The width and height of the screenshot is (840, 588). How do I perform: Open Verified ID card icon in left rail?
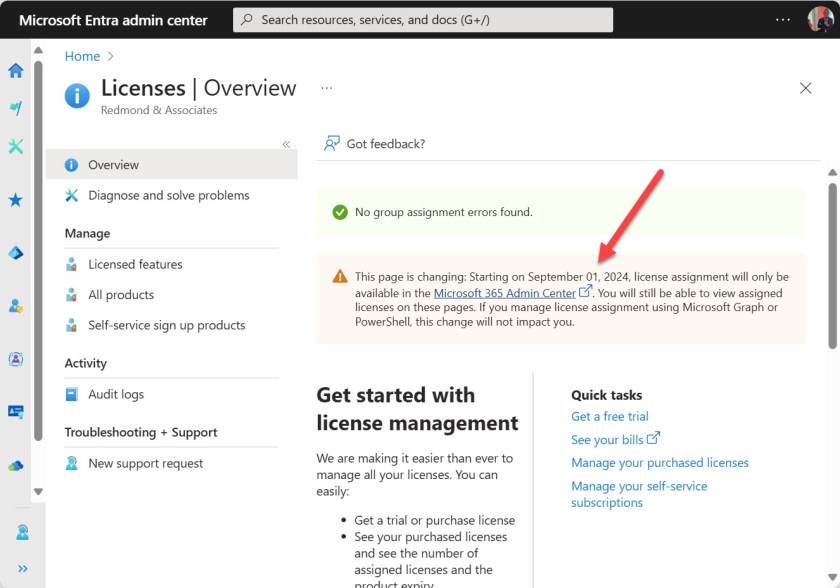coord(16,411)
